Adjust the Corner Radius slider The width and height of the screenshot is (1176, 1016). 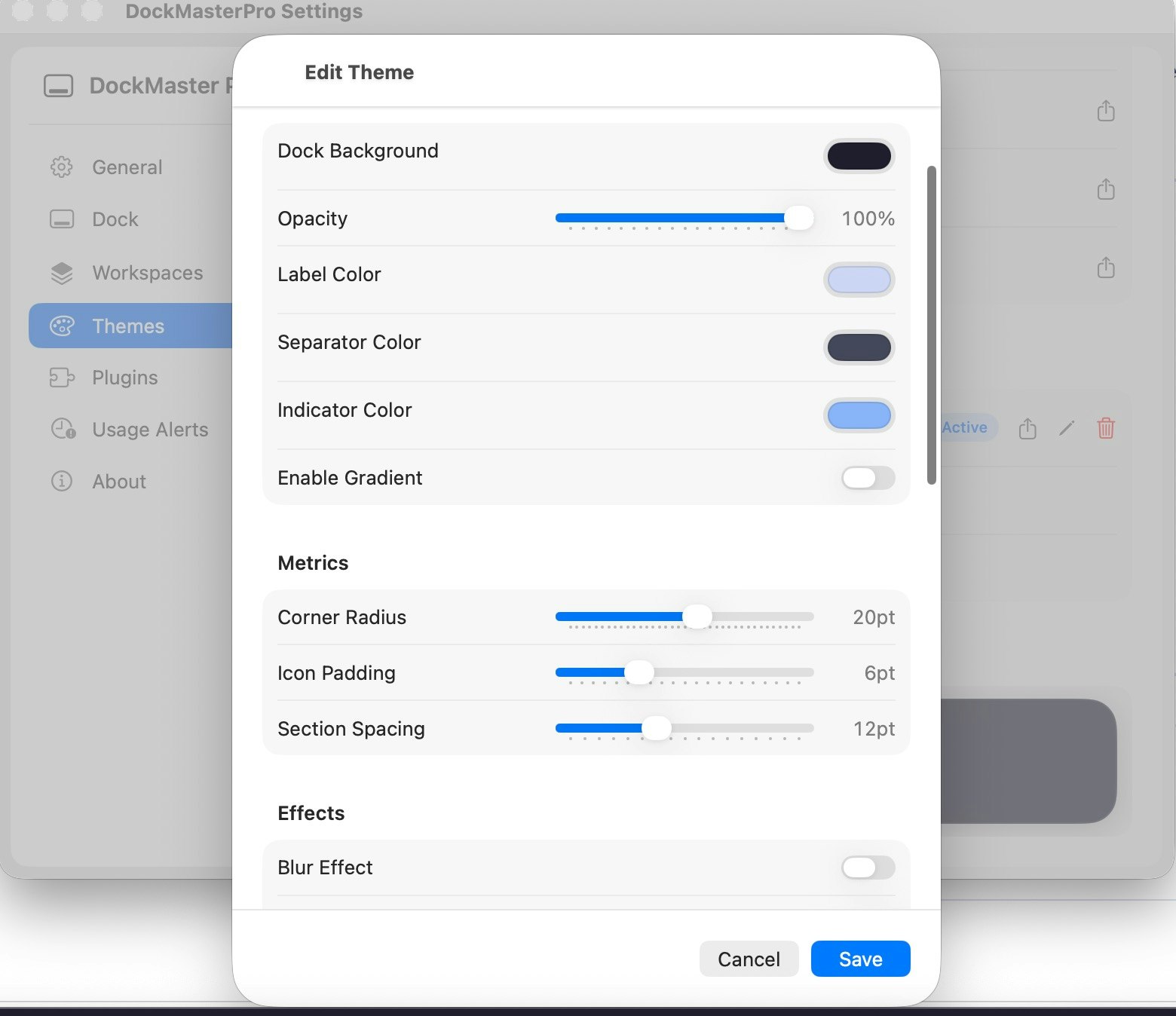click(x=684, y=617)
